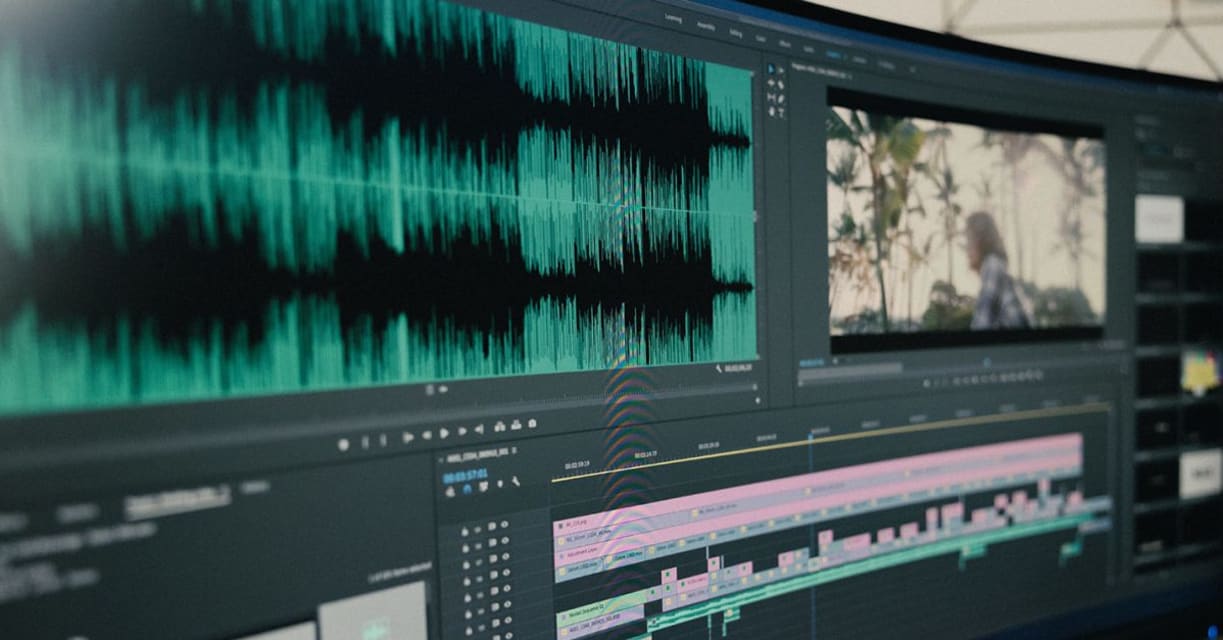Click the blue playhead on the timeline ruler
The height and width of the screenshot is (640, 1223).
coord(810,436)
